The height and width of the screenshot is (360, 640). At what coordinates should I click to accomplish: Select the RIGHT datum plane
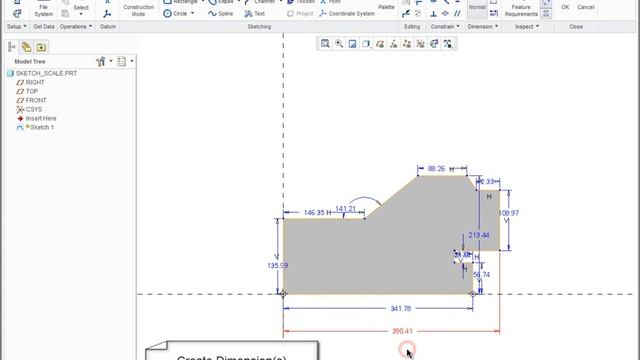point(30,82)
